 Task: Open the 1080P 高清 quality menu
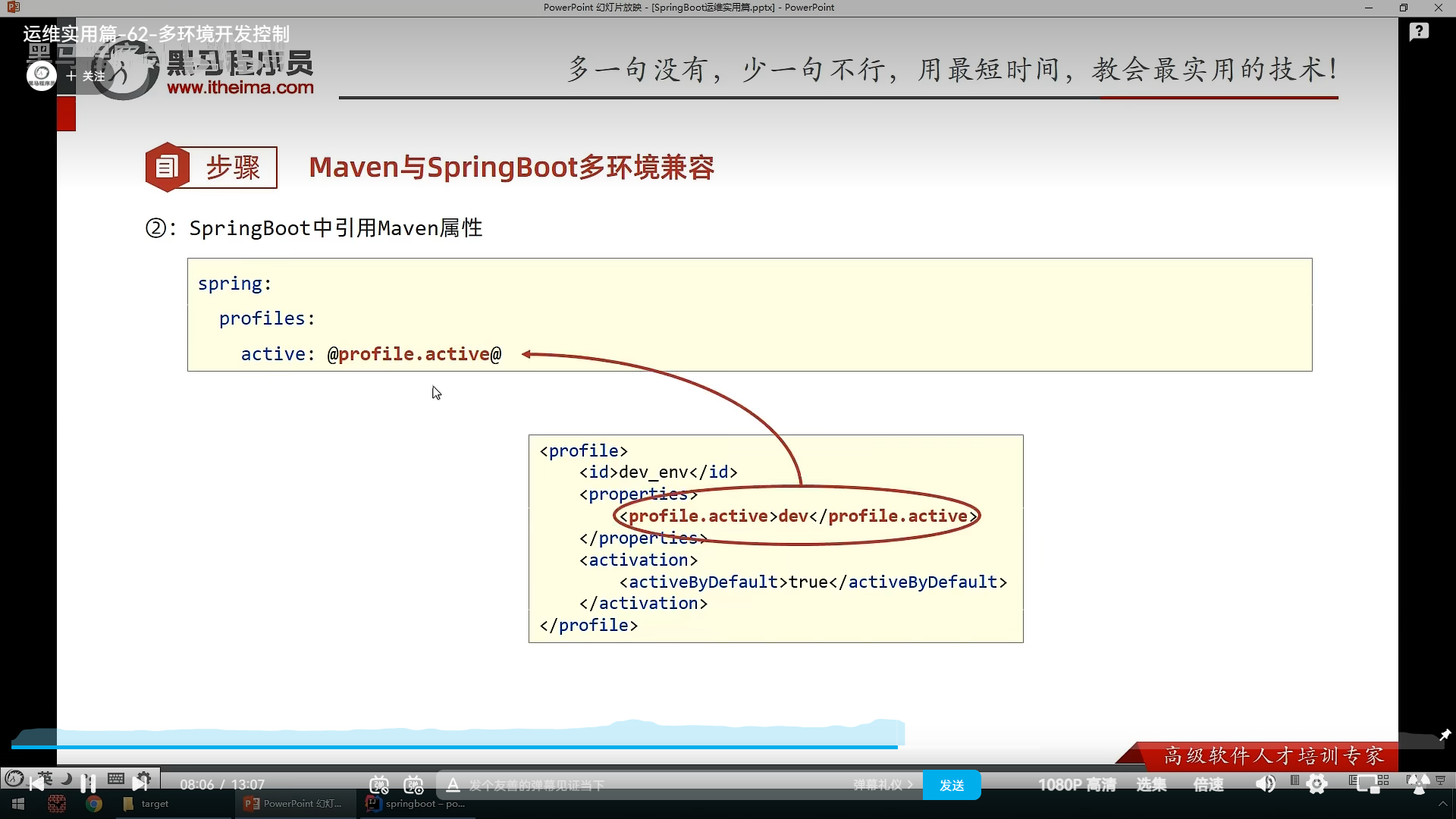click(x=1077, y=785)
